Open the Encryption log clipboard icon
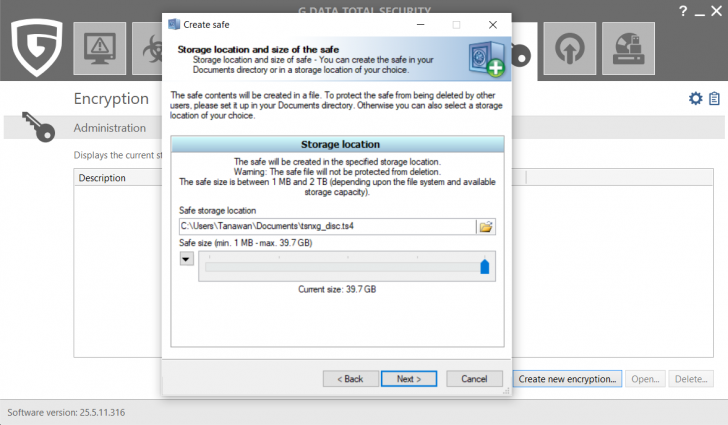Screen dimensions: 728x425 tap(714, 98)
